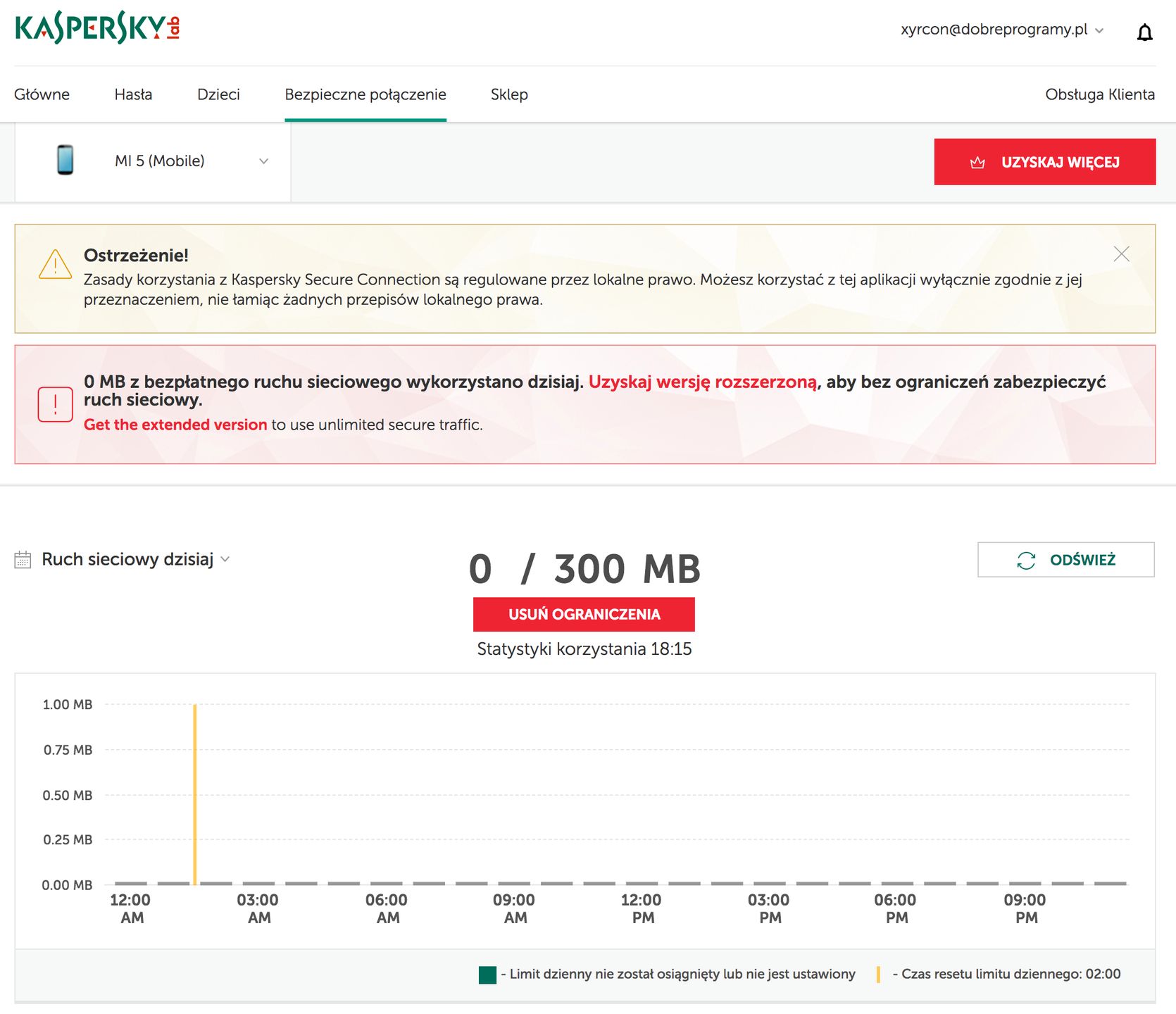Click the Czas resetu limitu dziennego legend text
1176x1014 pixels.
click(x=1006, y=974)
